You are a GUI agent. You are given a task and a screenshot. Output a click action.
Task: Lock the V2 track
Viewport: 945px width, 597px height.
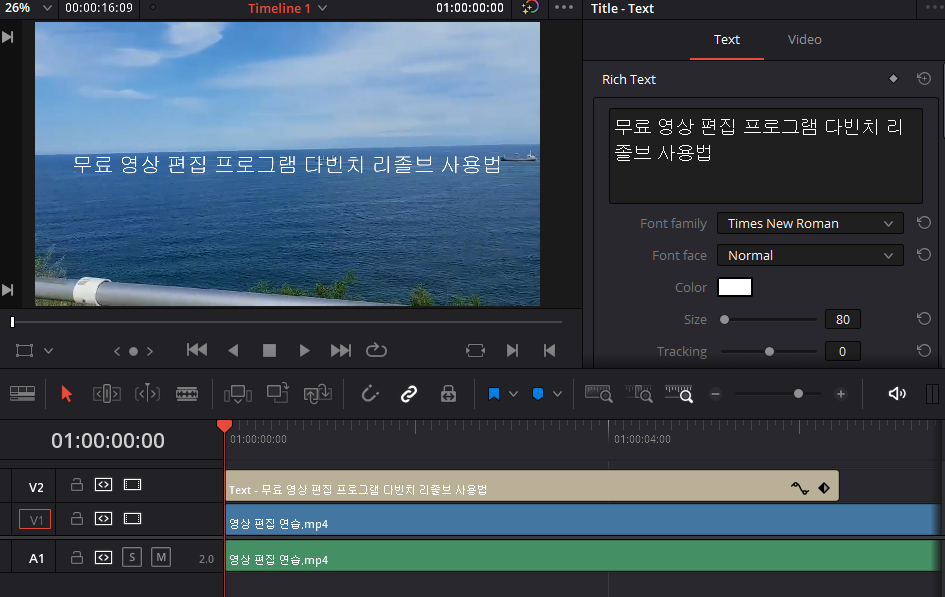[77, 484]
